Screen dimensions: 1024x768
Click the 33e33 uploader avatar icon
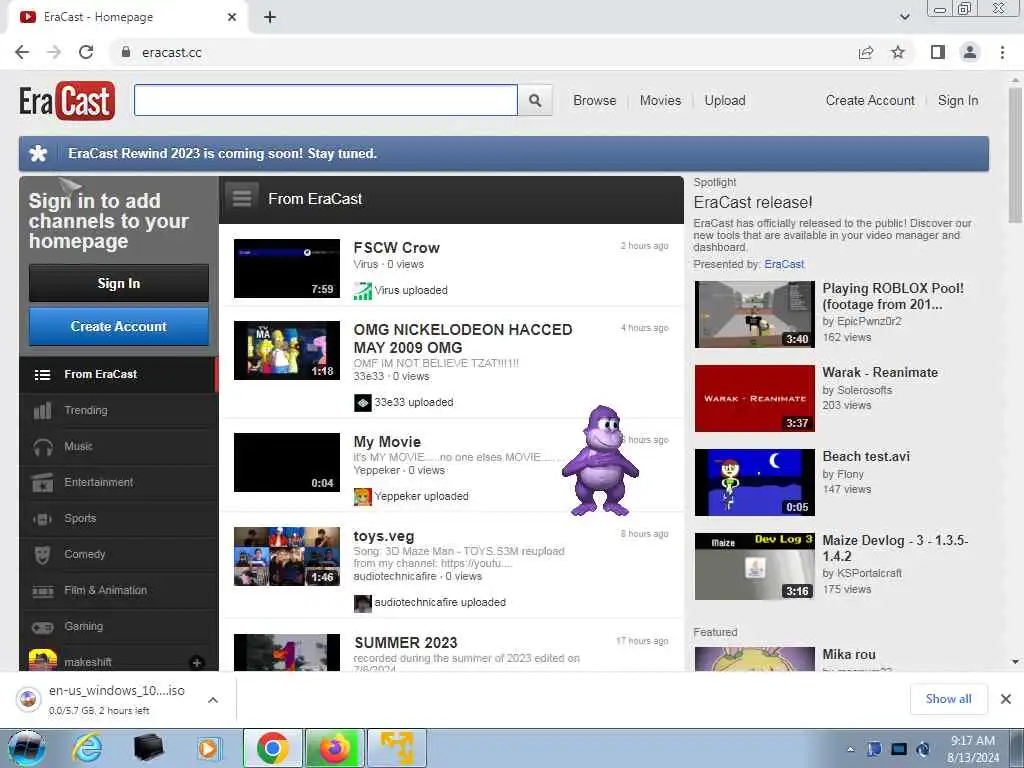362,402
